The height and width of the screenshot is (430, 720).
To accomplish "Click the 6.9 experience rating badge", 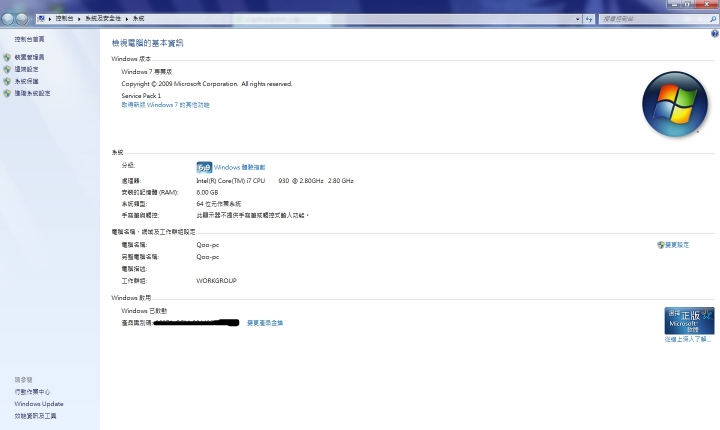I will [x=204, y=167].
